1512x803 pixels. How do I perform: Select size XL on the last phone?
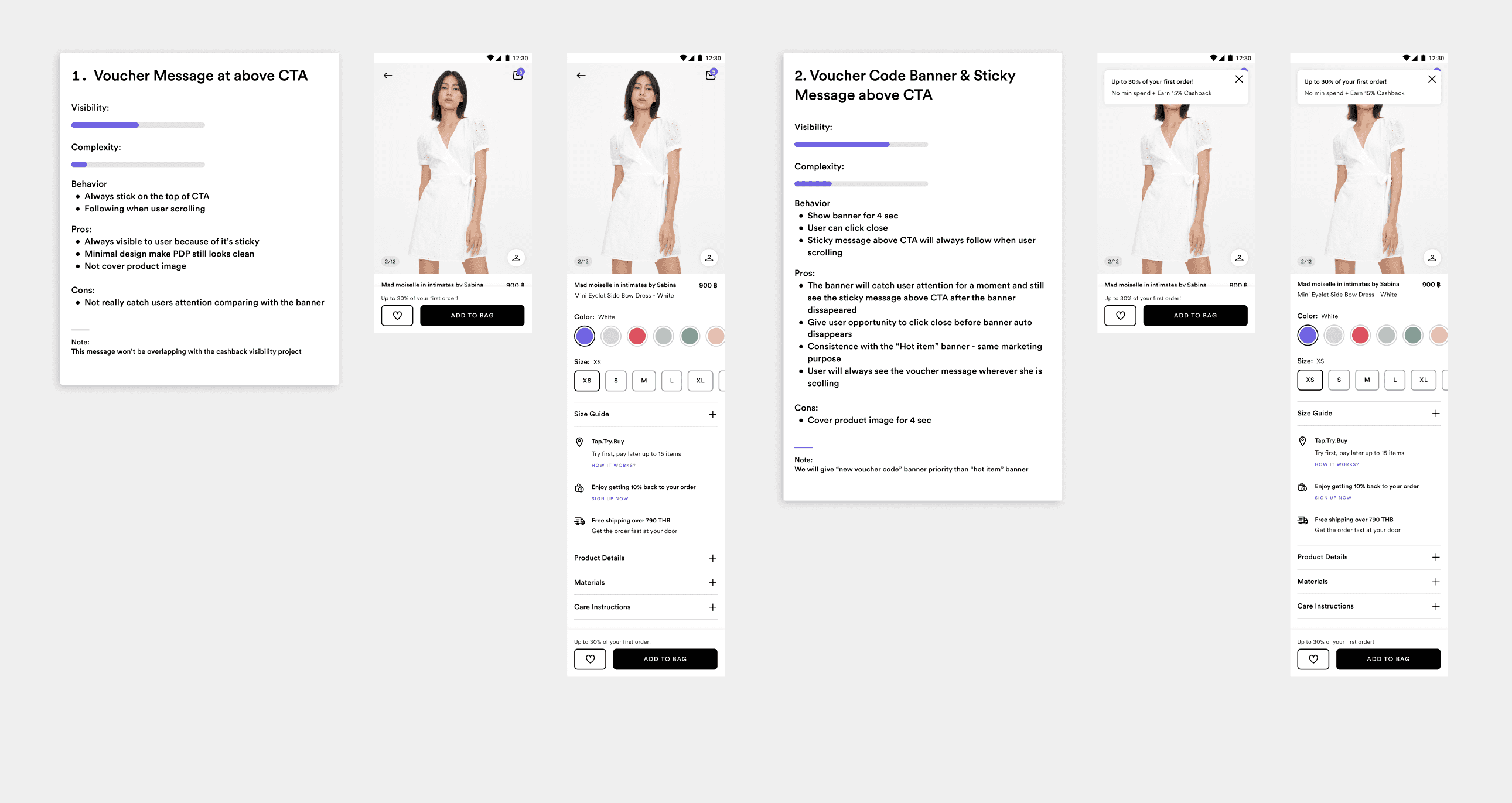[1424, 380]
